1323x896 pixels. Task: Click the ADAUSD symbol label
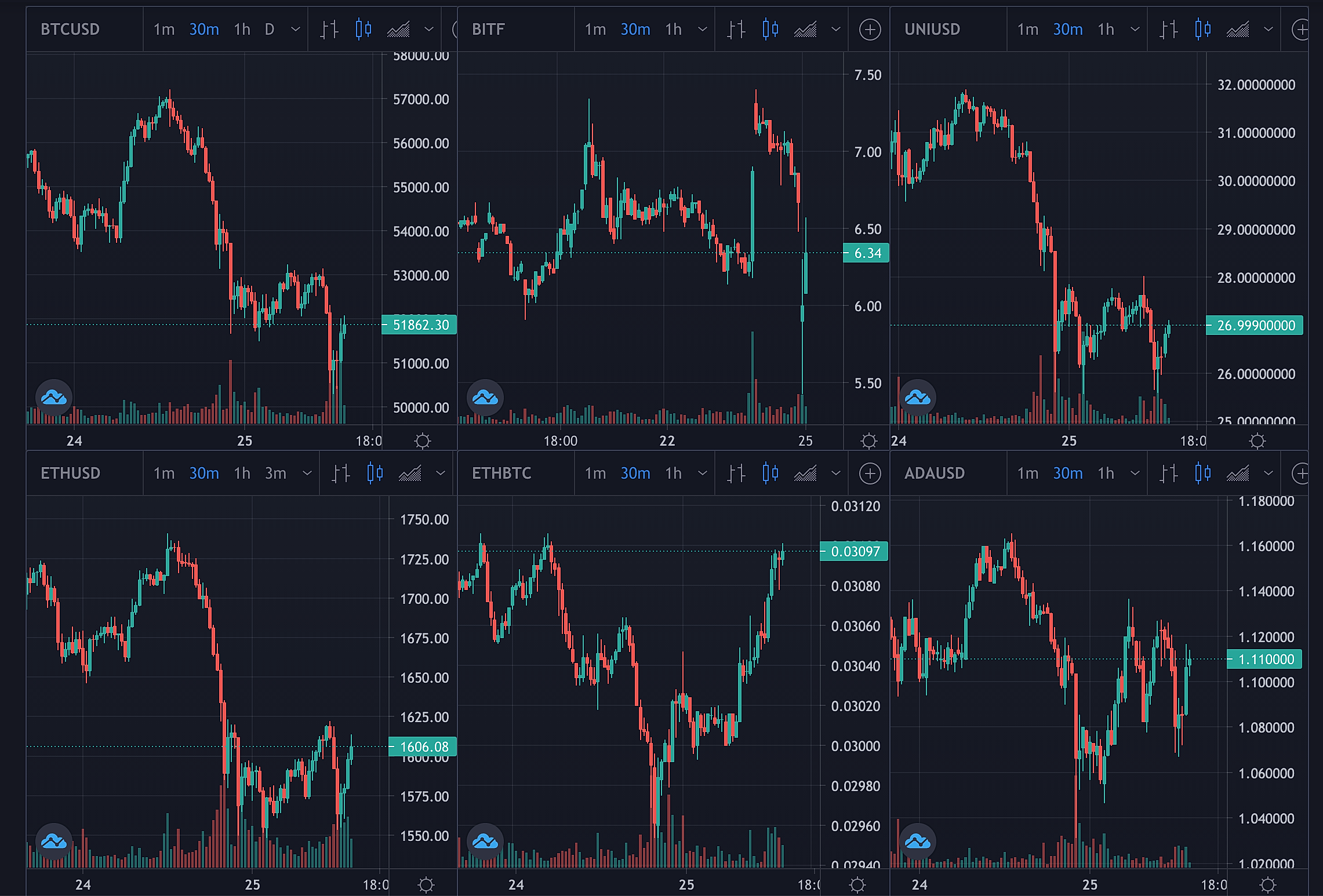[935, 474]
